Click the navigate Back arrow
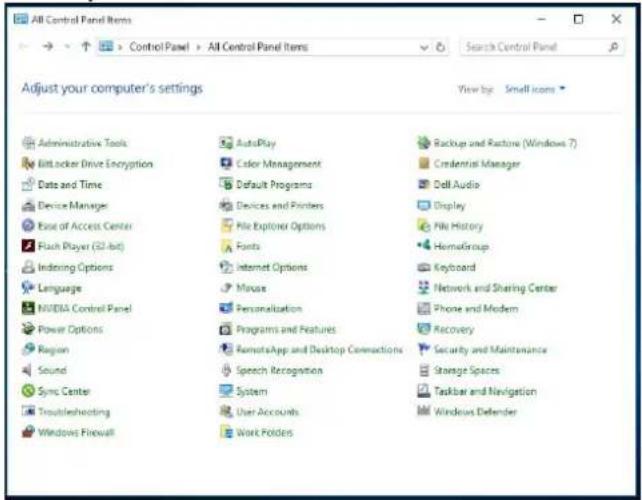 (x=24, y=47)
